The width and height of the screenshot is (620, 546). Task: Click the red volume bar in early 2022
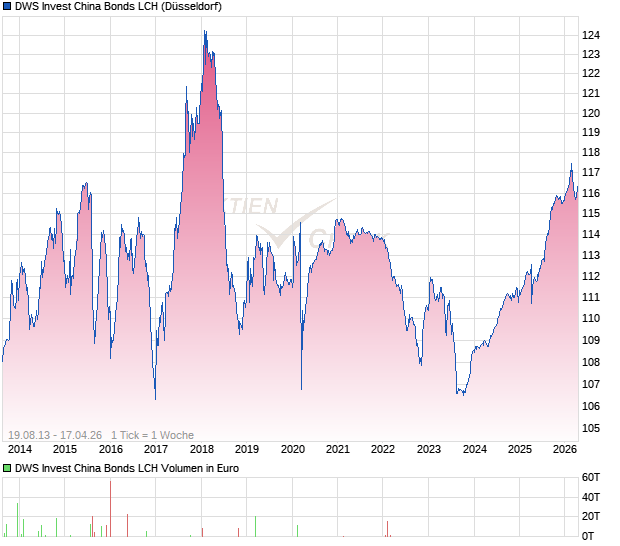(388, 529)
